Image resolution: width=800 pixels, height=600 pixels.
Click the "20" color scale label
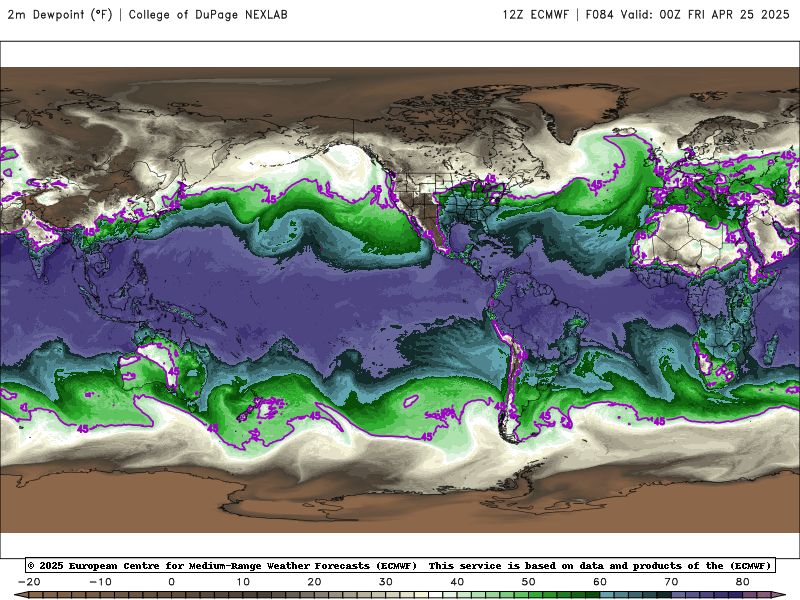coord(314,582)
